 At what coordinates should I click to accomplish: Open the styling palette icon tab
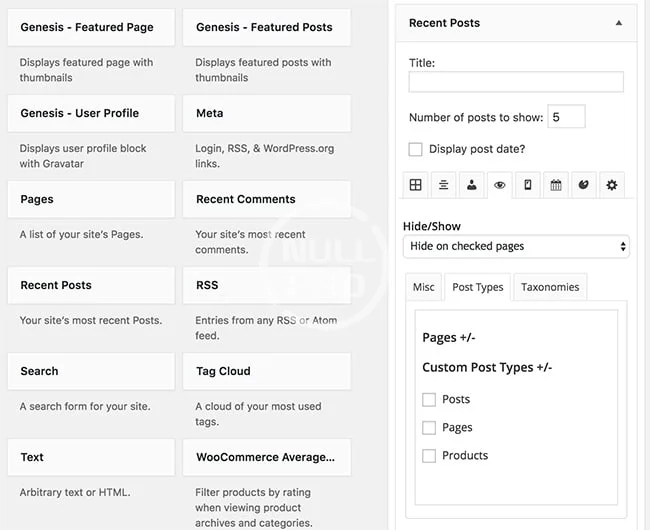(584, 185)
